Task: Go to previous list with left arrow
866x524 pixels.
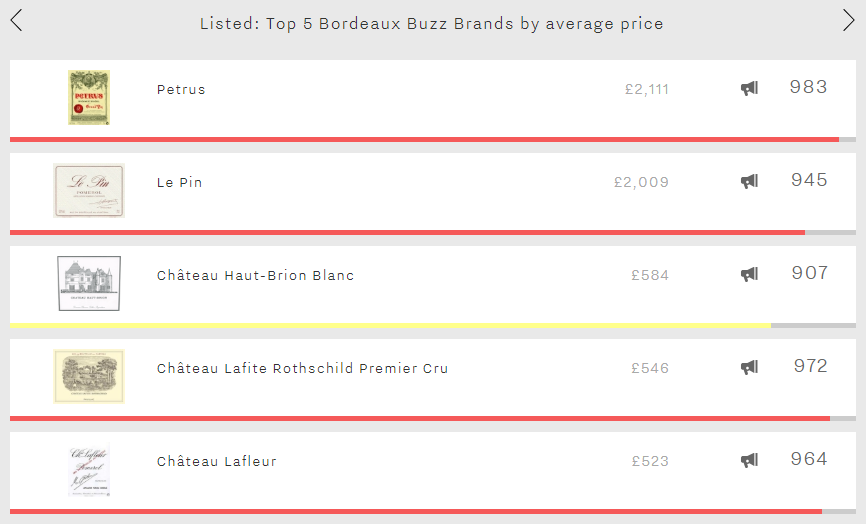Action: tap(16, 20)
